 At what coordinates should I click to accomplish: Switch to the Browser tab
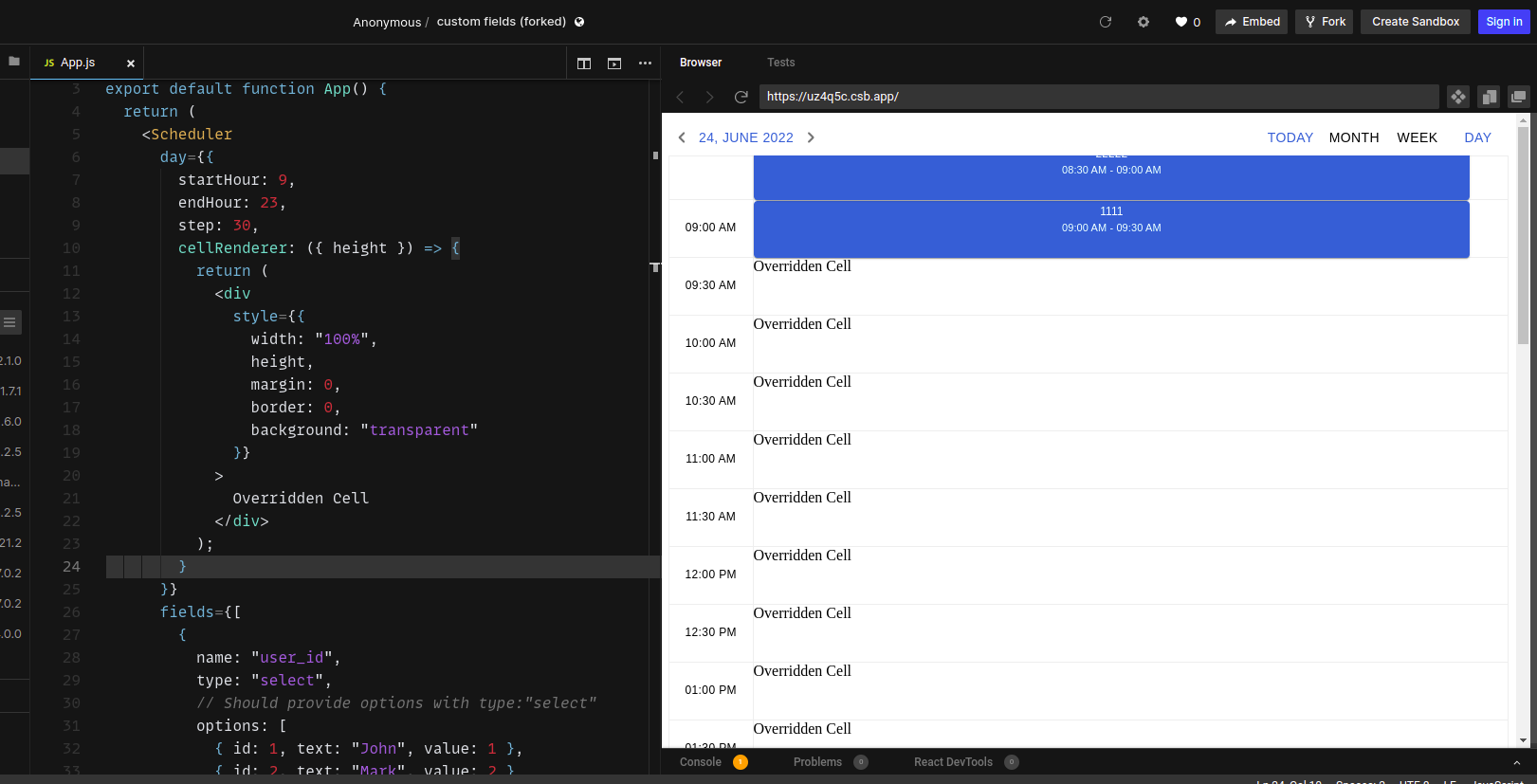tap(701, 63)
